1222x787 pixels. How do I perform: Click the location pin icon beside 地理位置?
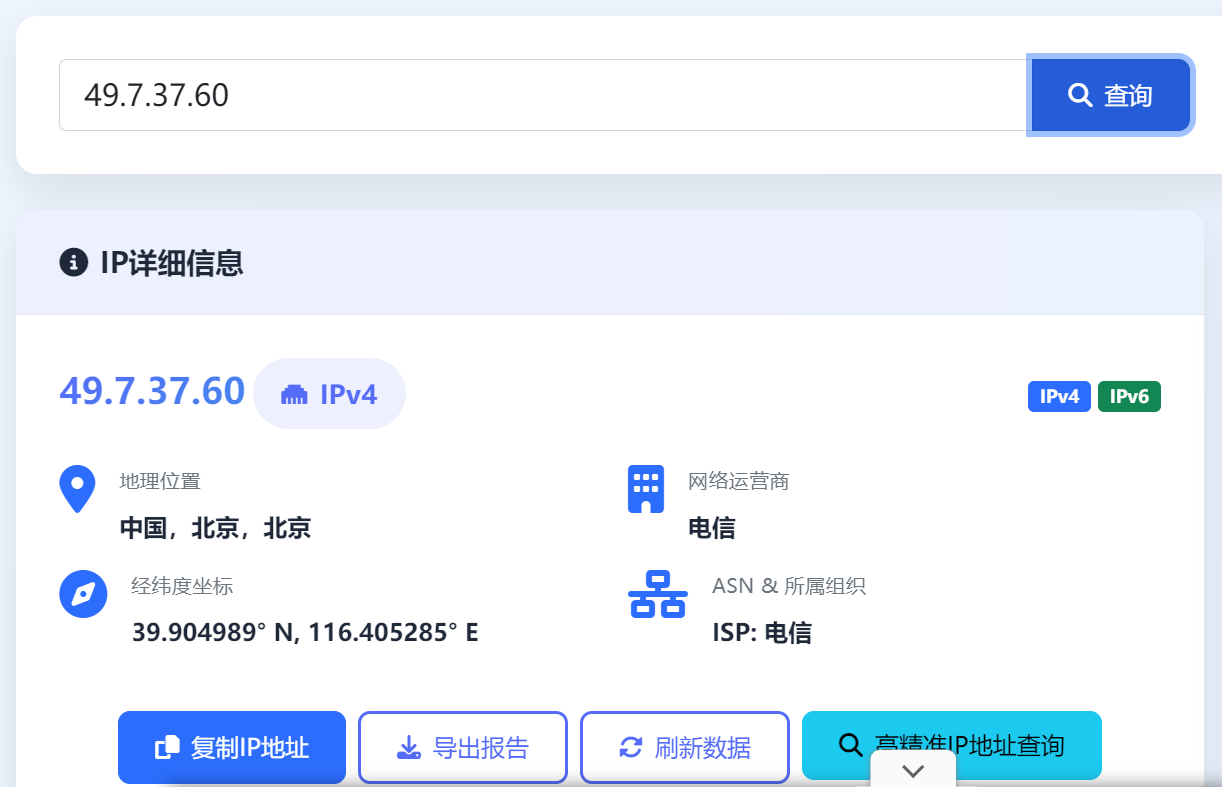click(x=77, y=488)
